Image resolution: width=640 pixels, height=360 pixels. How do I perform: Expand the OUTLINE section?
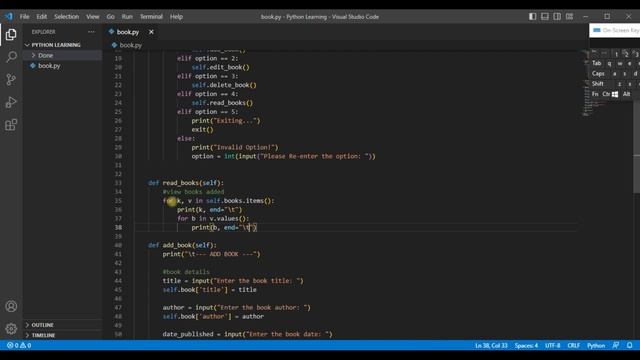42,325
